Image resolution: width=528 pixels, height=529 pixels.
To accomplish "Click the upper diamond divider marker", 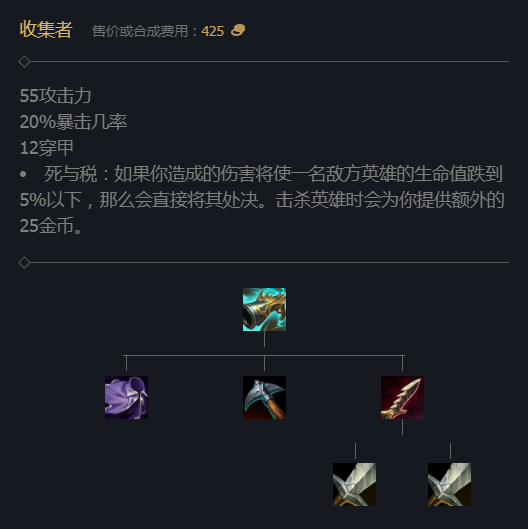I will click(x=24, y=62).
